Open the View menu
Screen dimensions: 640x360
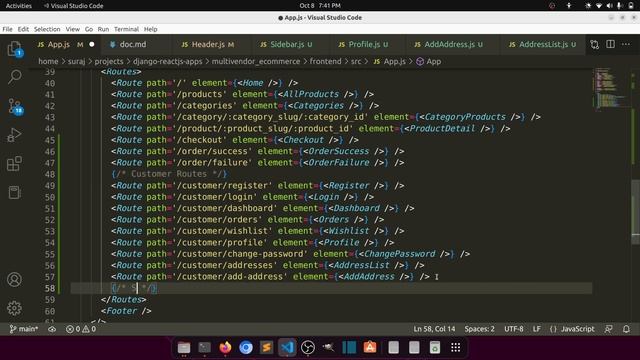click(73, 29)
